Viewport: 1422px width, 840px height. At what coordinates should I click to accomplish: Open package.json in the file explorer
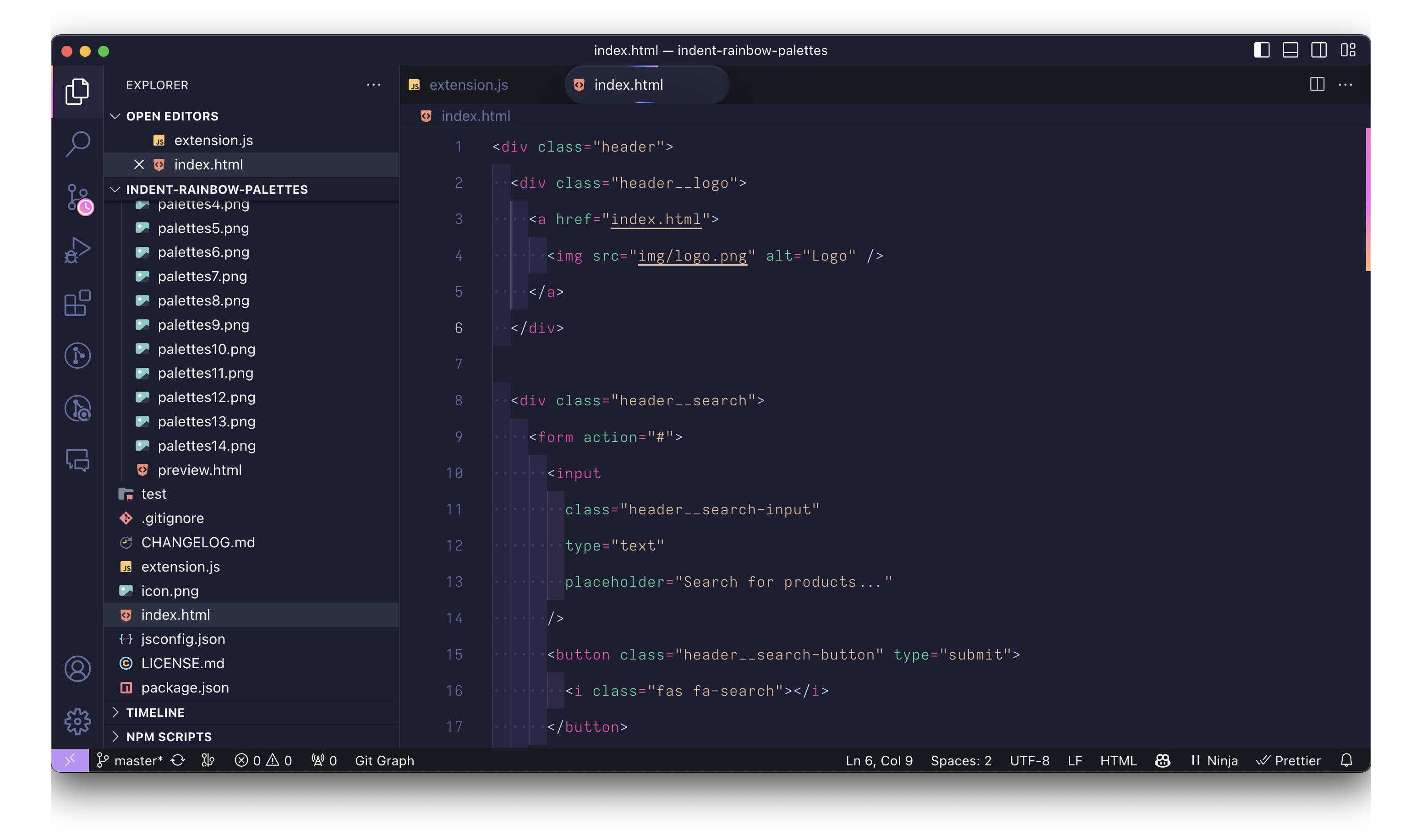(x=185, y=687)
